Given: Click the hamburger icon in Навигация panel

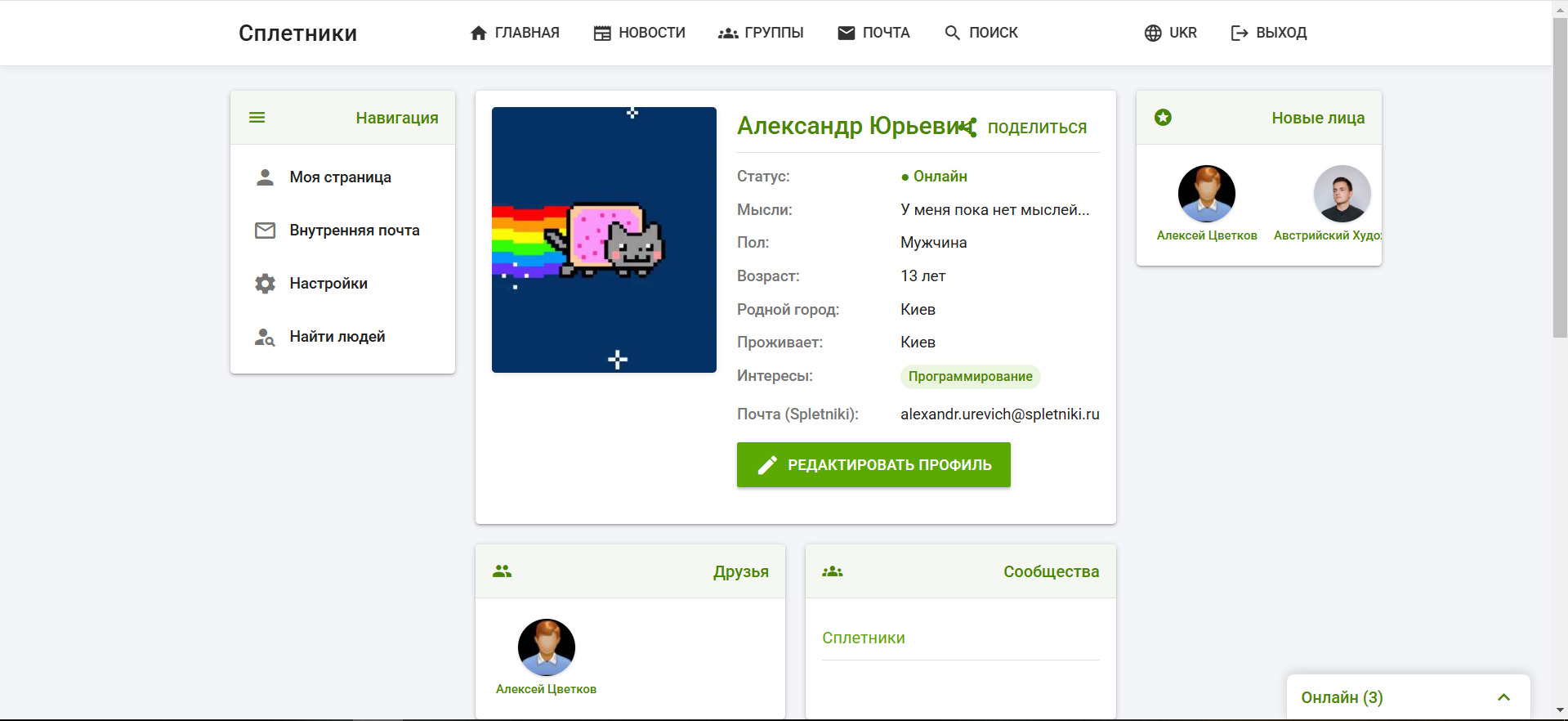Looking at the screenshot, I should pyautogui.click(x=257, y=118).
